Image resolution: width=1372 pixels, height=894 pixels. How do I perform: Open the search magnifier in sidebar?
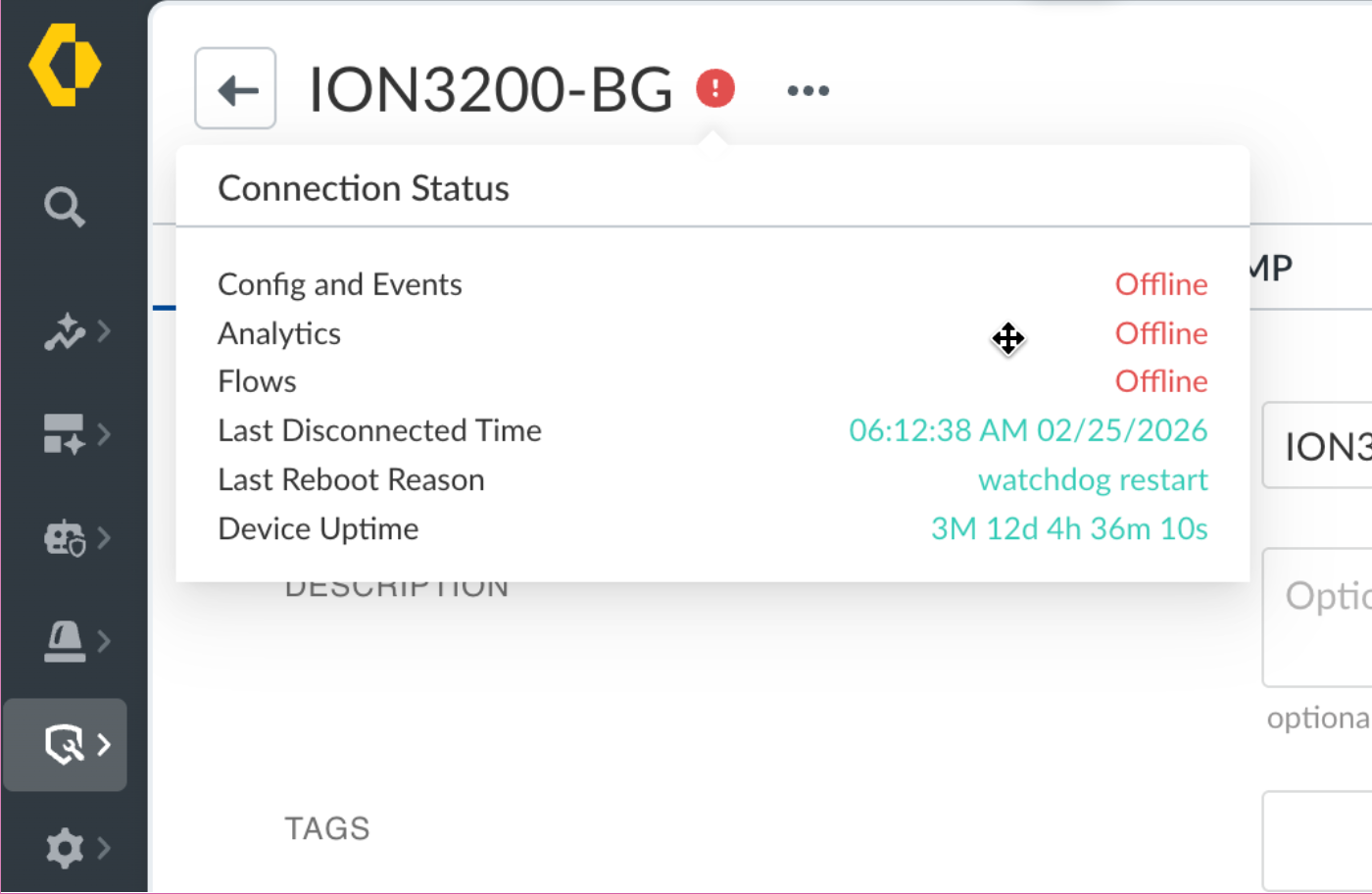point(65,207)
